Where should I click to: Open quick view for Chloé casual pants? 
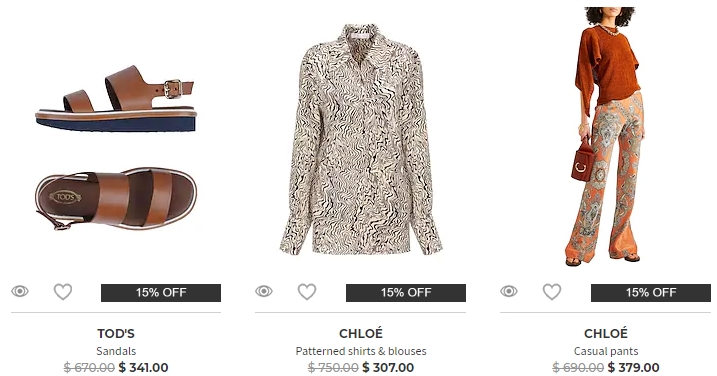click(x=508, y=291)
